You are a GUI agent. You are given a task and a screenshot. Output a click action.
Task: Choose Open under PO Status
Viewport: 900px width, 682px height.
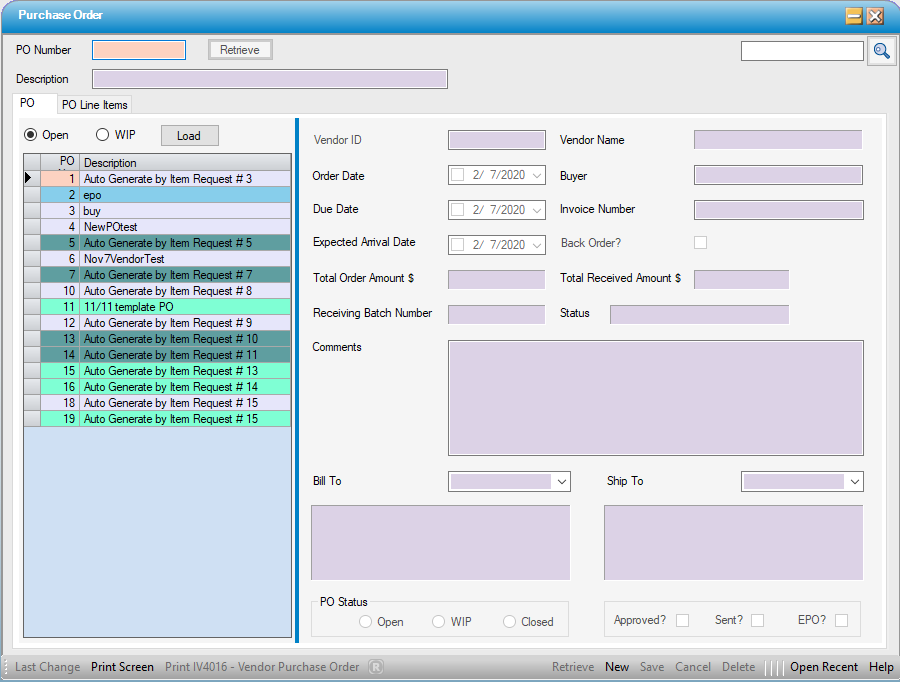tap(365, 621)
